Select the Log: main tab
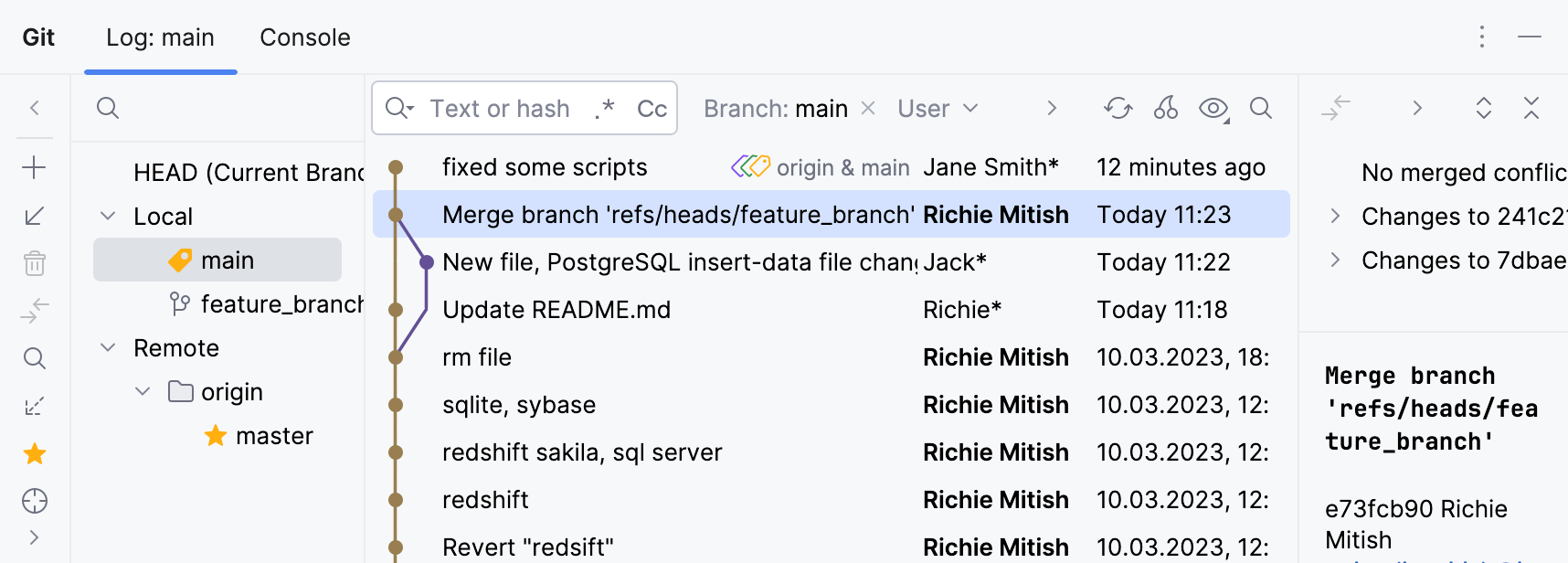 [160, 37]
